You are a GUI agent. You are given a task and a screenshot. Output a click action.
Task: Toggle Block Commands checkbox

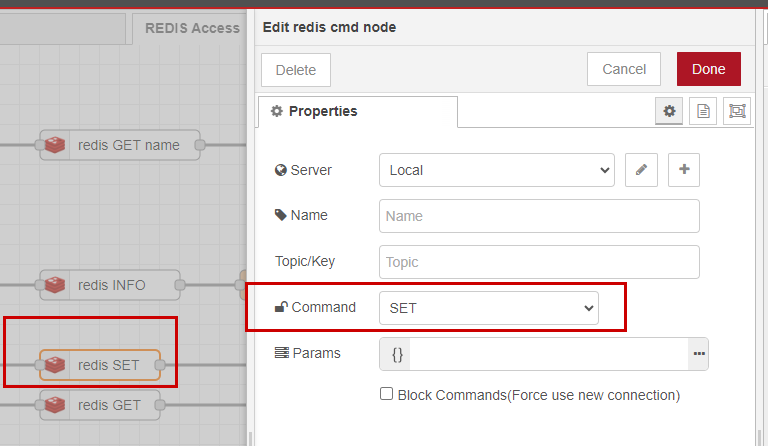[x=386, y=394]
